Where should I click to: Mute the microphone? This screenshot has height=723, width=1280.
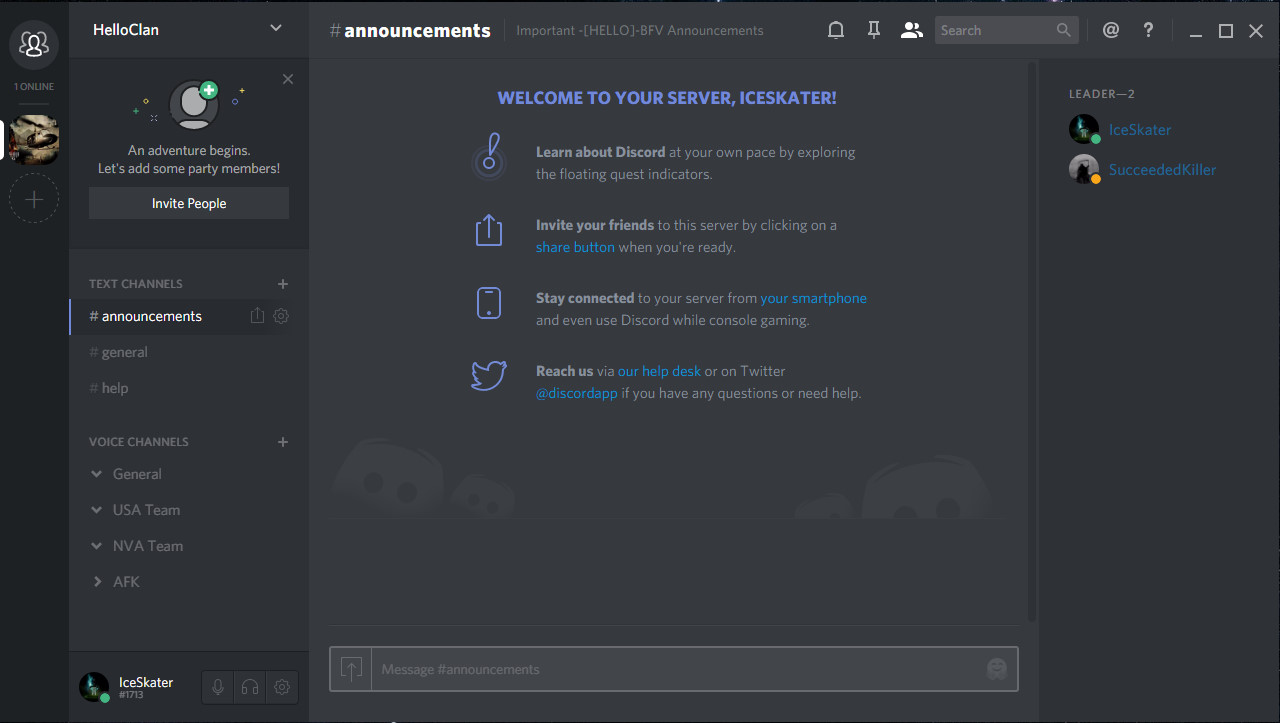click(217, 687)
